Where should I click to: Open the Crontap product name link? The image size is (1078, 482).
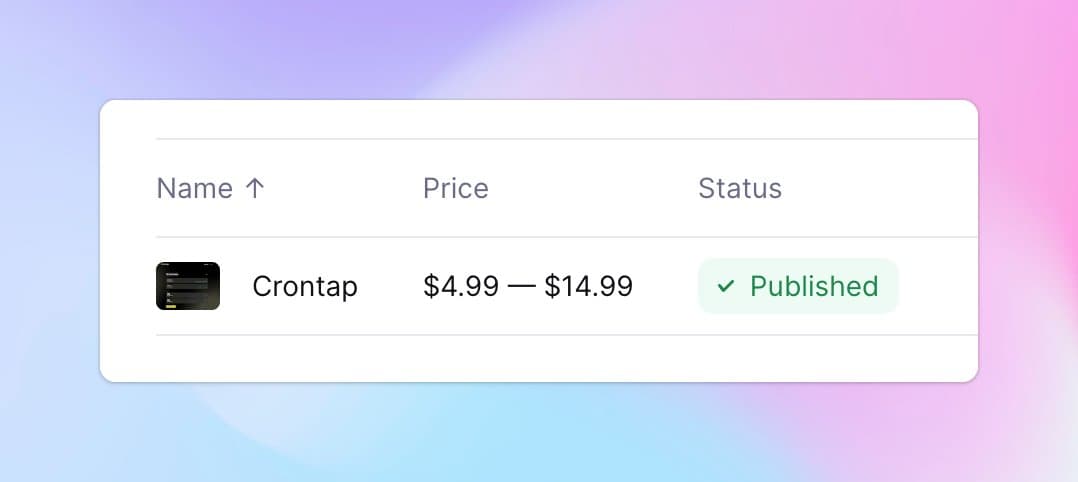point(305,286)
